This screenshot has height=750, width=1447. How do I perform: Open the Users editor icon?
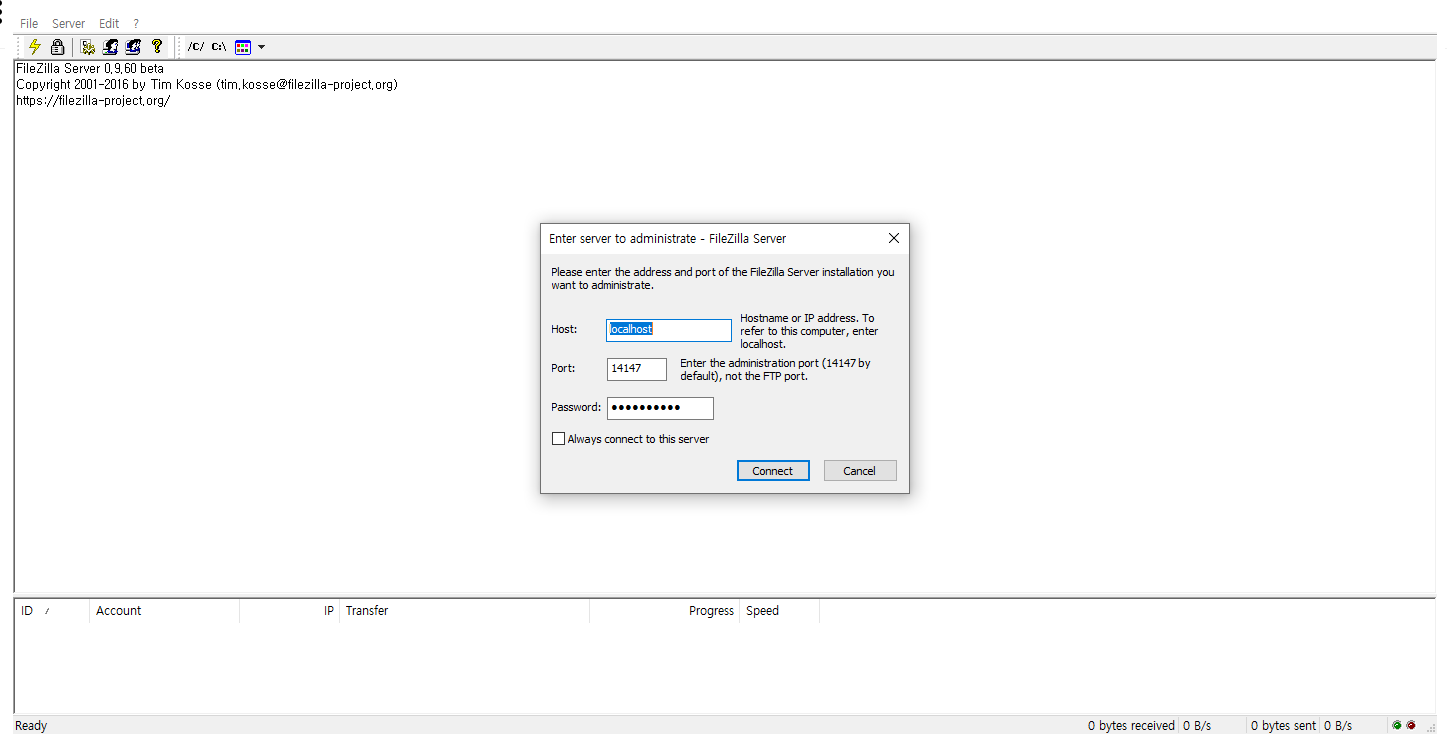pos(111,47)
